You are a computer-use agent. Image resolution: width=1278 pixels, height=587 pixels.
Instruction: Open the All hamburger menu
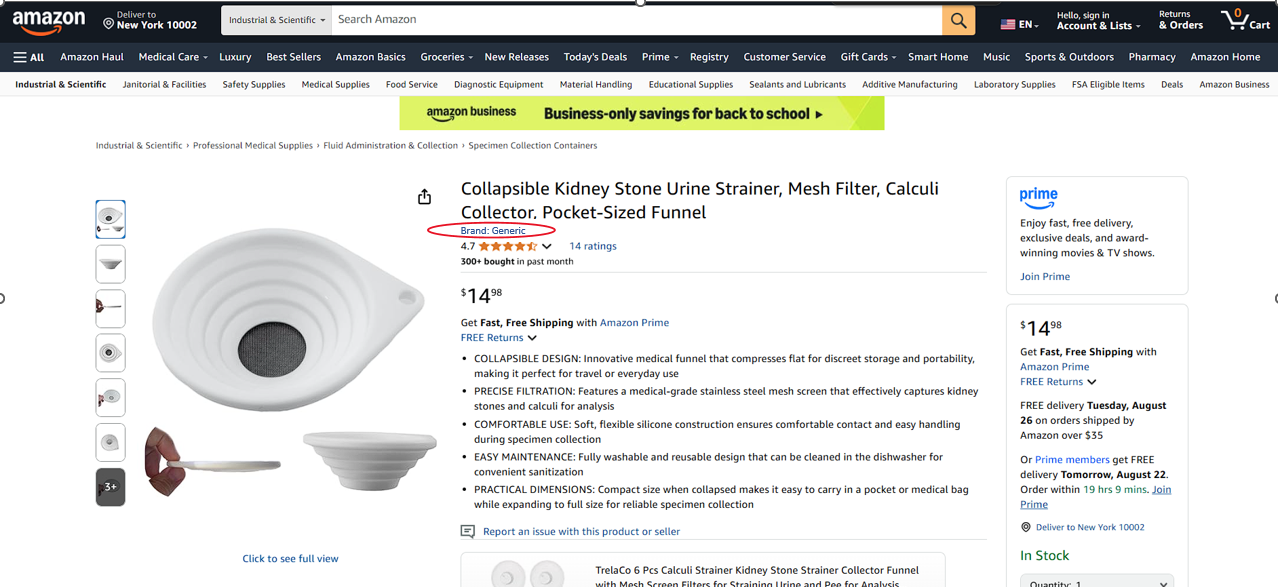(29, 57)
